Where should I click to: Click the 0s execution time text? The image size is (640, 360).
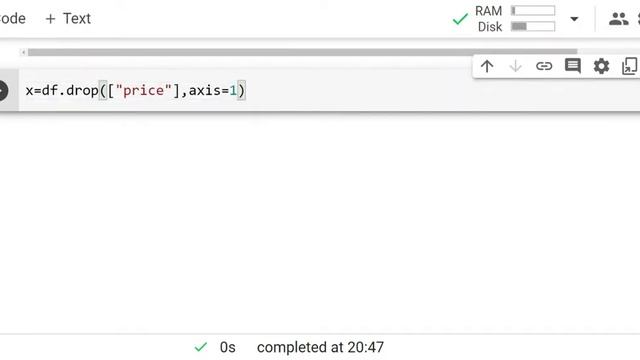(227, 347)
